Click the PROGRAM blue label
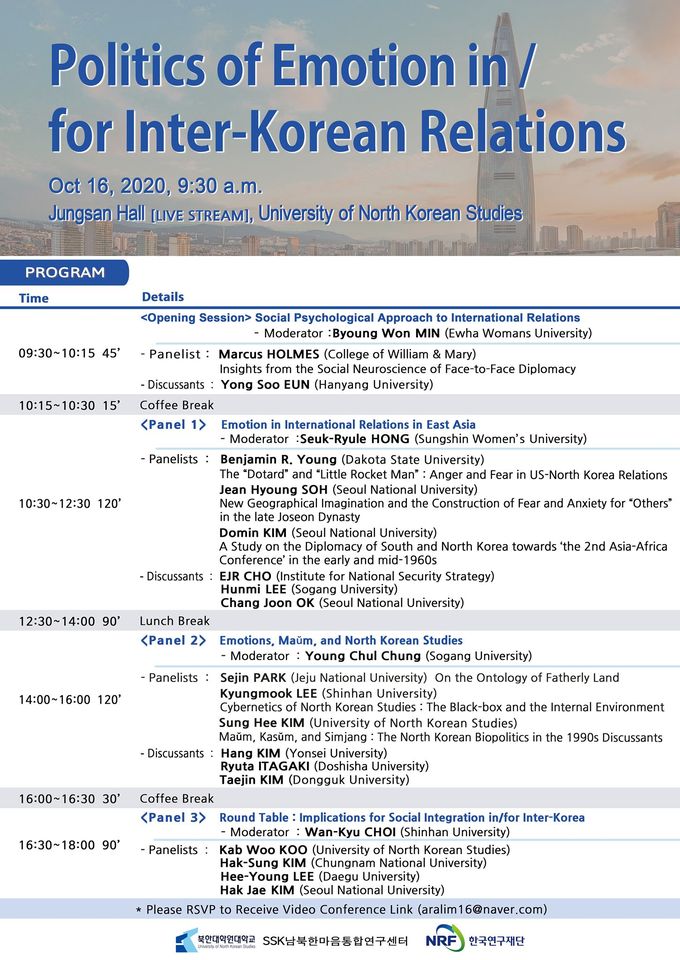Image resolution: width=680 pixels, height=960 pixels. 64,272
